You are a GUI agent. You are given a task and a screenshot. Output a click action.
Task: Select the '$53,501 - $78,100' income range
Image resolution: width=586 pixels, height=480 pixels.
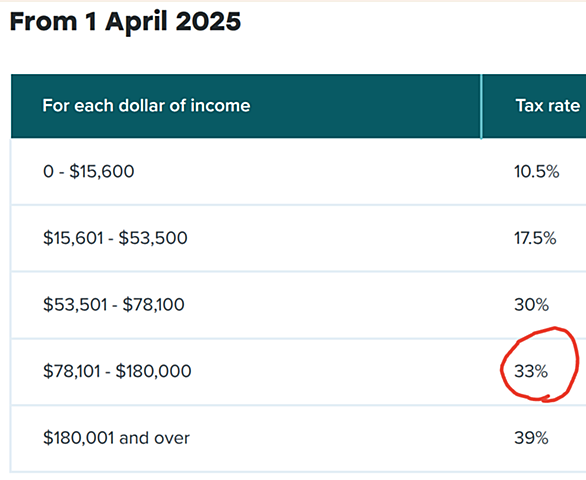(114, 305)
